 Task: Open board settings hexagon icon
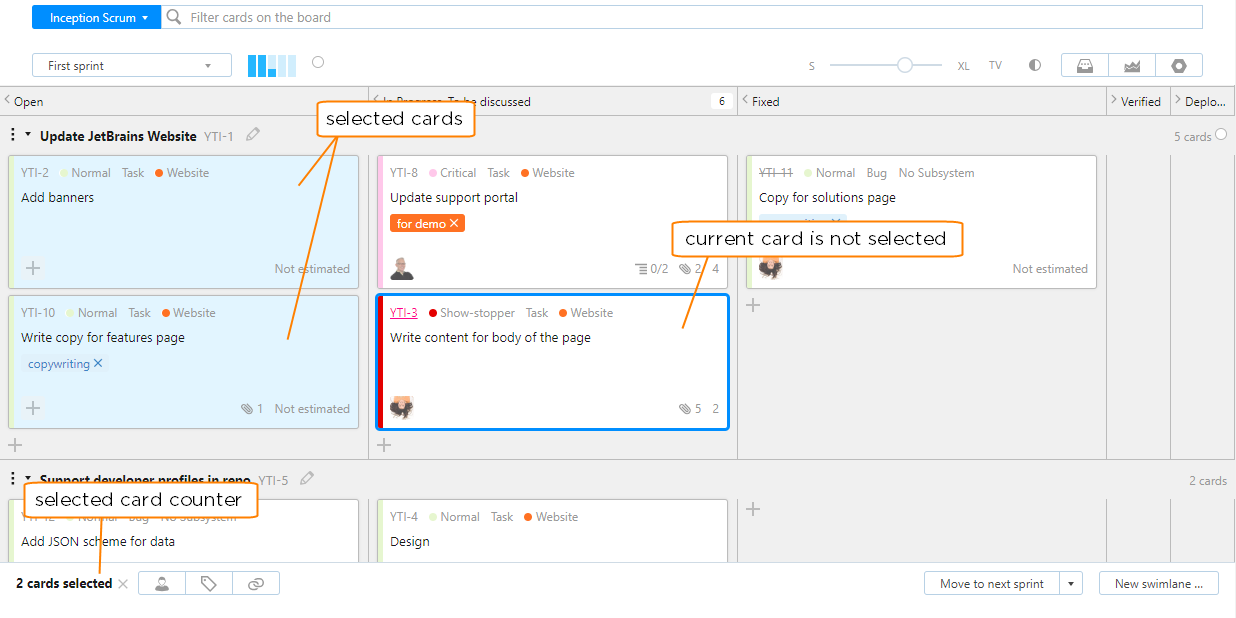tap(1179, 65)
